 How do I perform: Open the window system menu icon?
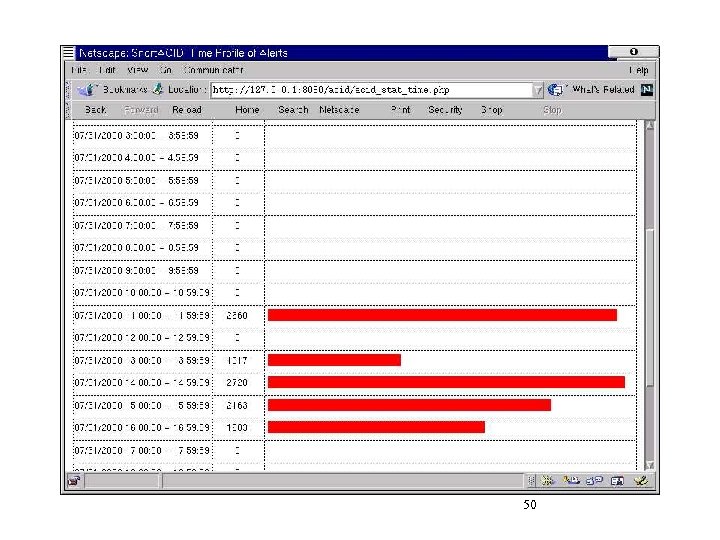[x=68, y=53]
